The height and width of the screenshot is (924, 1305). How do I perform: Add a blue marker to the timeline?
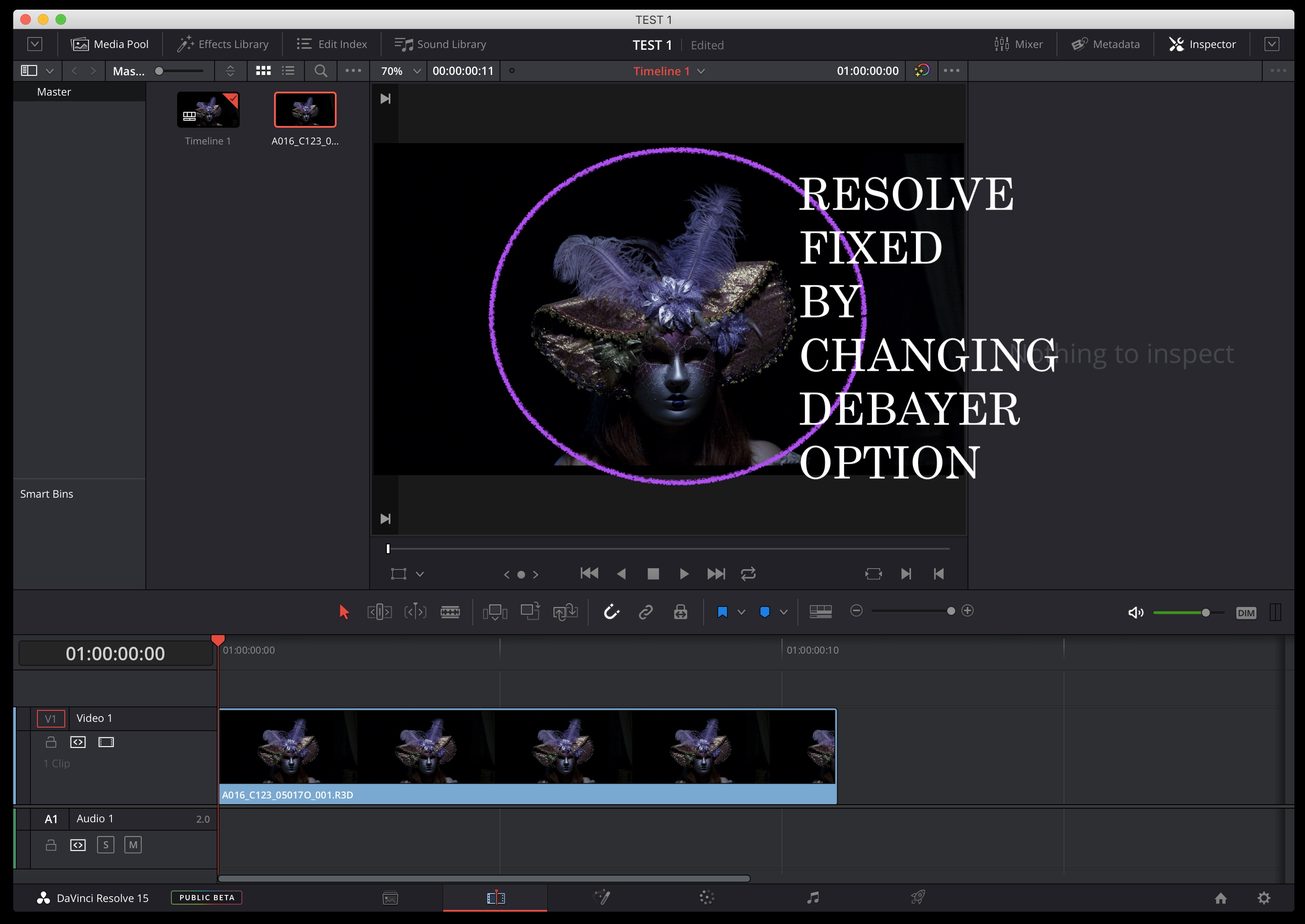coord(765,612)
